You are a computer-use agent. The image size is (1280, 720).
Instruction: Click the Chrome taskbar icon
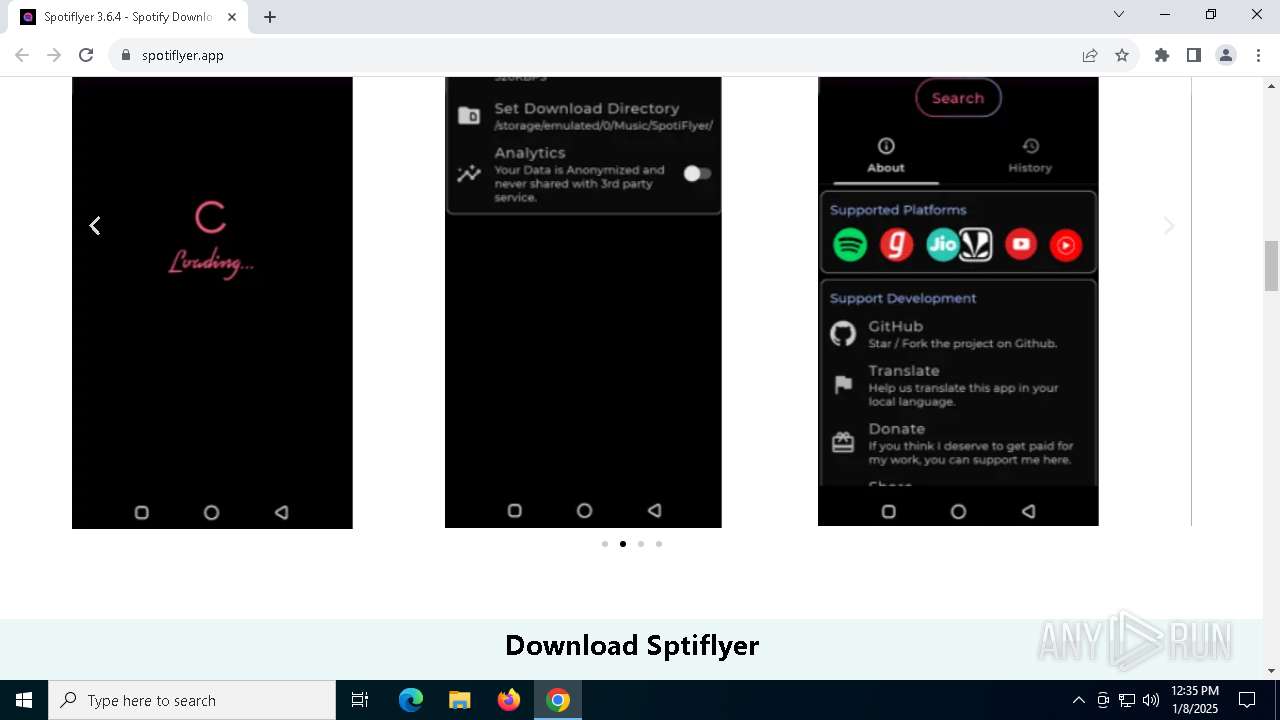coord(558,700)
